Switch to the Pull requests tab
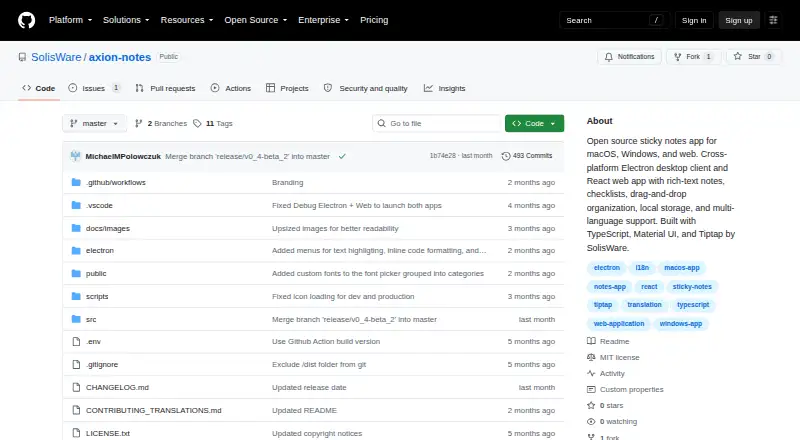The image size is (800, 440). point(165,88)
